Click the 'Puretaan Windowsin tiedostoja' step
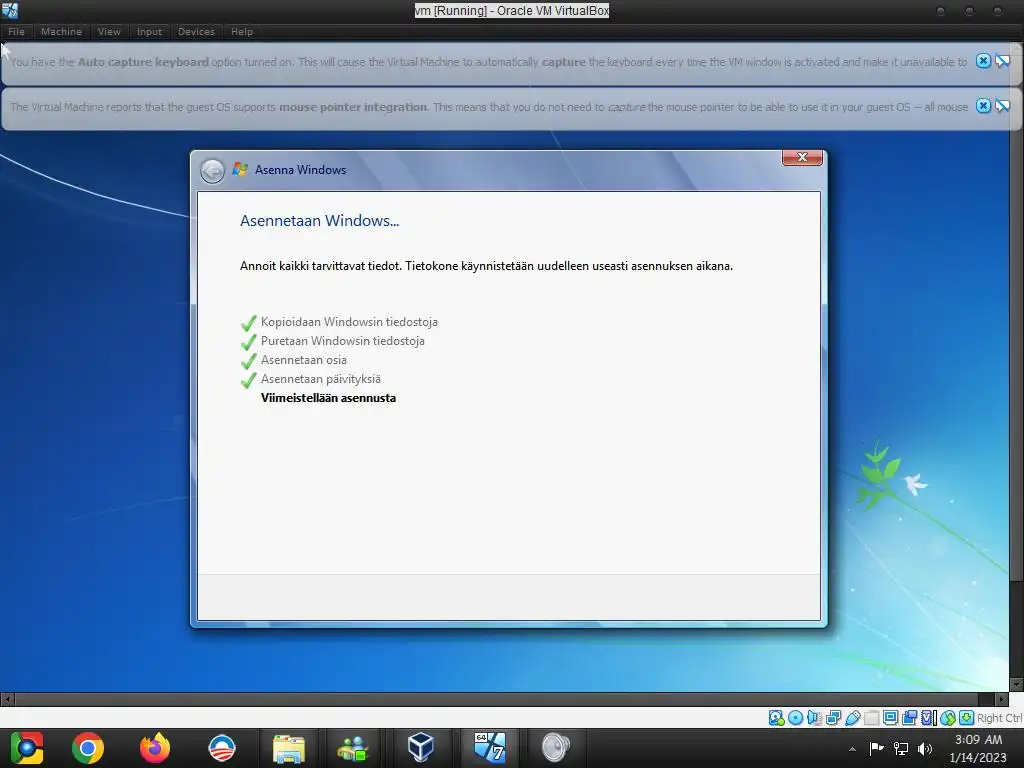Screen dimensions: 1024x768 click(342, 341)
